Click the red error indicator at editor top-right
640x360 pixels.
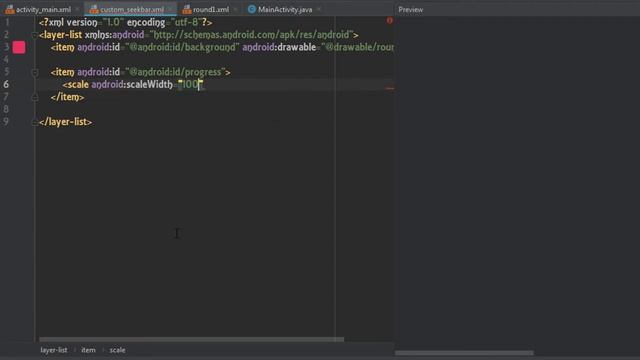point(389,20)
